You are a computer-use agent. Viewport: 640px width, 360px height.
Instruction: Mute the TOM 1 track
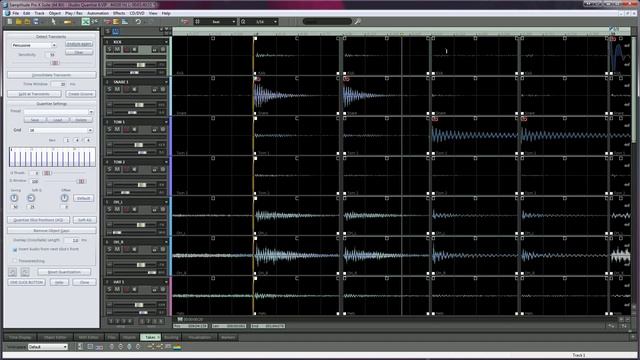117,129
